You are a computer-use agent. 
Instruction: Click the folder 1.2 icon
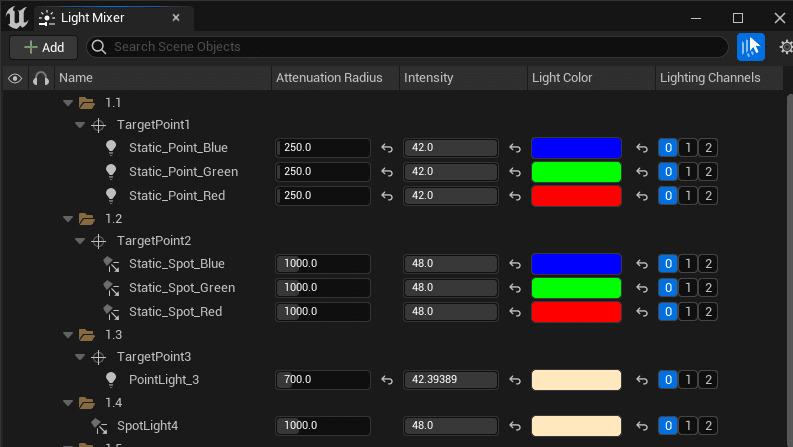tap(87, 219)
